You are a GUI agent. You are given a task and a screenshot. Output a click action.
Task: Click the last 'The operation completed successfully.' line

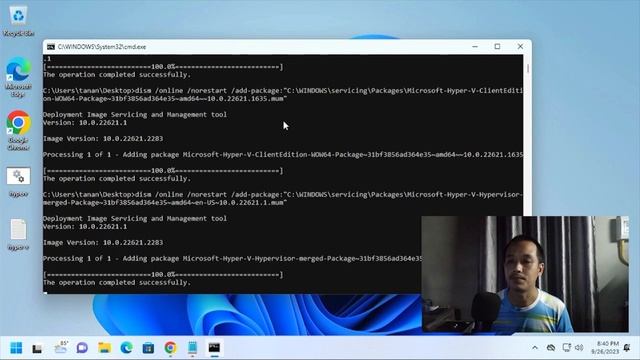click(117, 282)
